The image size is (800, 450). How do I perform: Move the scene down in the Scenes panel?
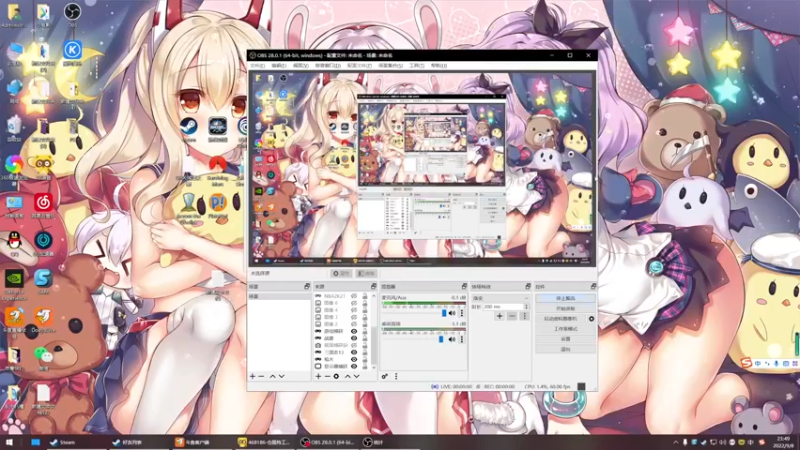[x=281, y=376]
